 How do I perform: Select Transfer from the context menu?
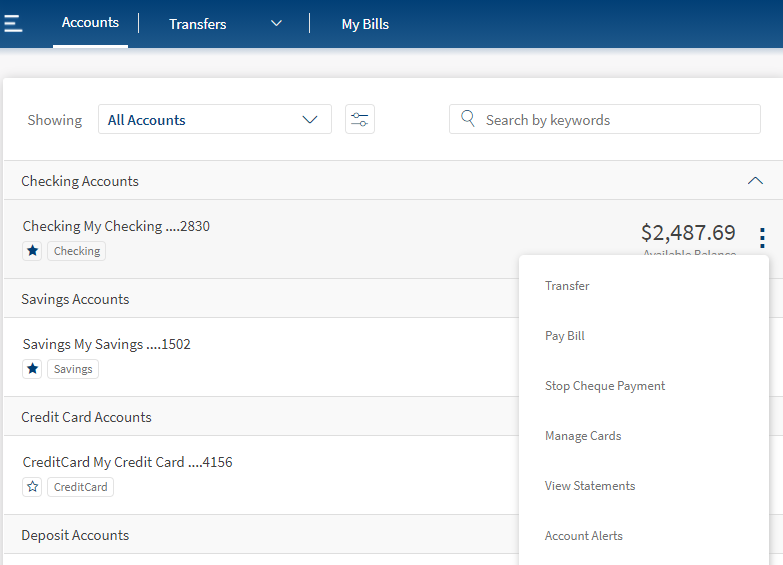point(567,286)
